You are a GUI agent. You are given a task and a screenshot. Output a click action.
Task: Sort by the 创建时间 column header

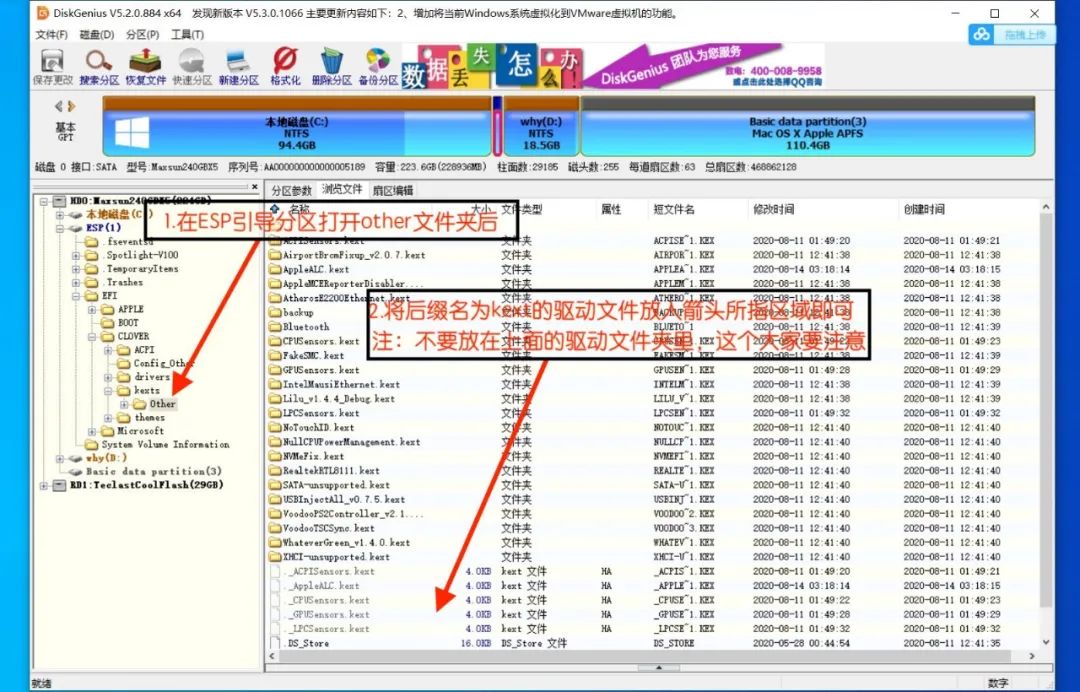[x=924, y=209]
